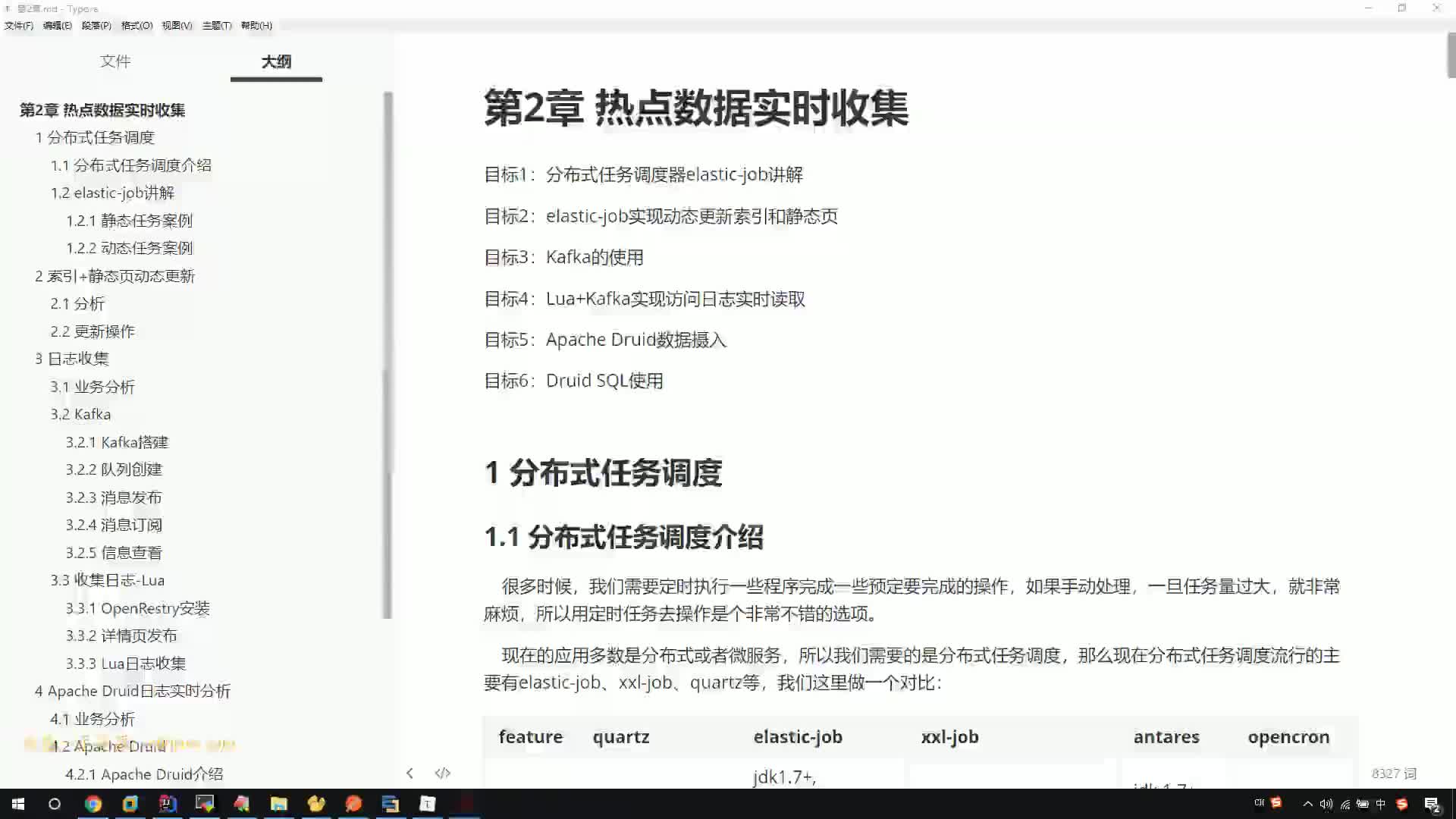Select outline item 3.3.2 详情页发布

click(121, 635)
